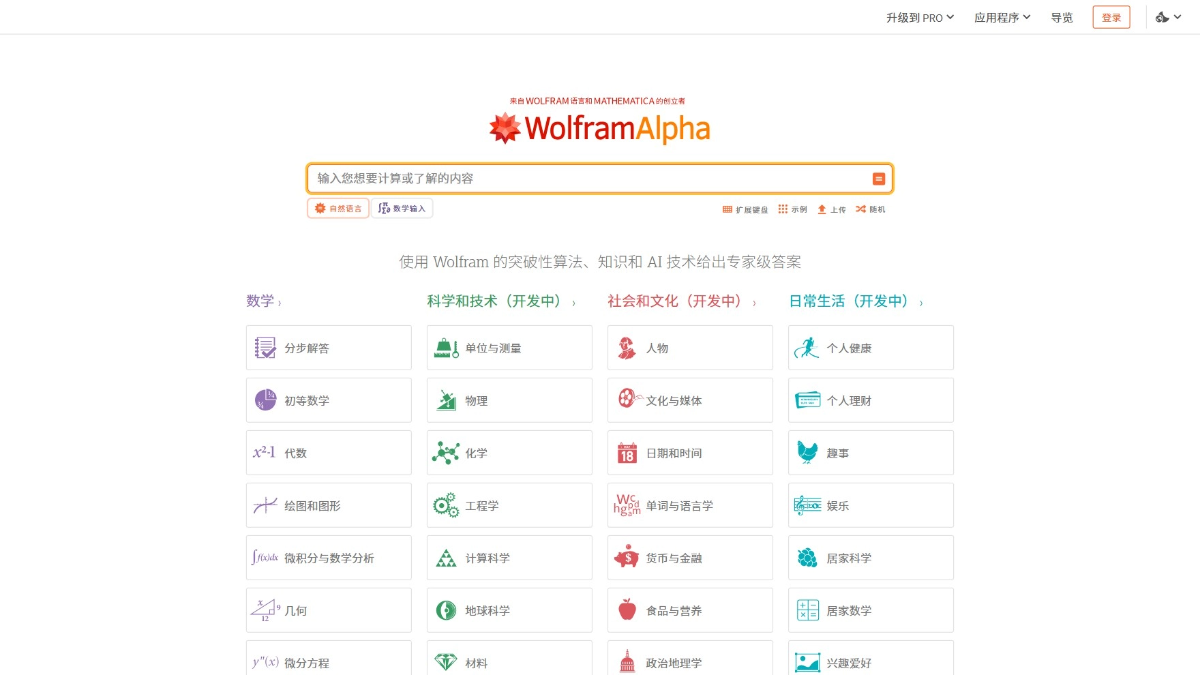Open the 化学 chemistry category
This screenshot has height=675, width=1200.
pyautogui.click(x=510, y=453)
